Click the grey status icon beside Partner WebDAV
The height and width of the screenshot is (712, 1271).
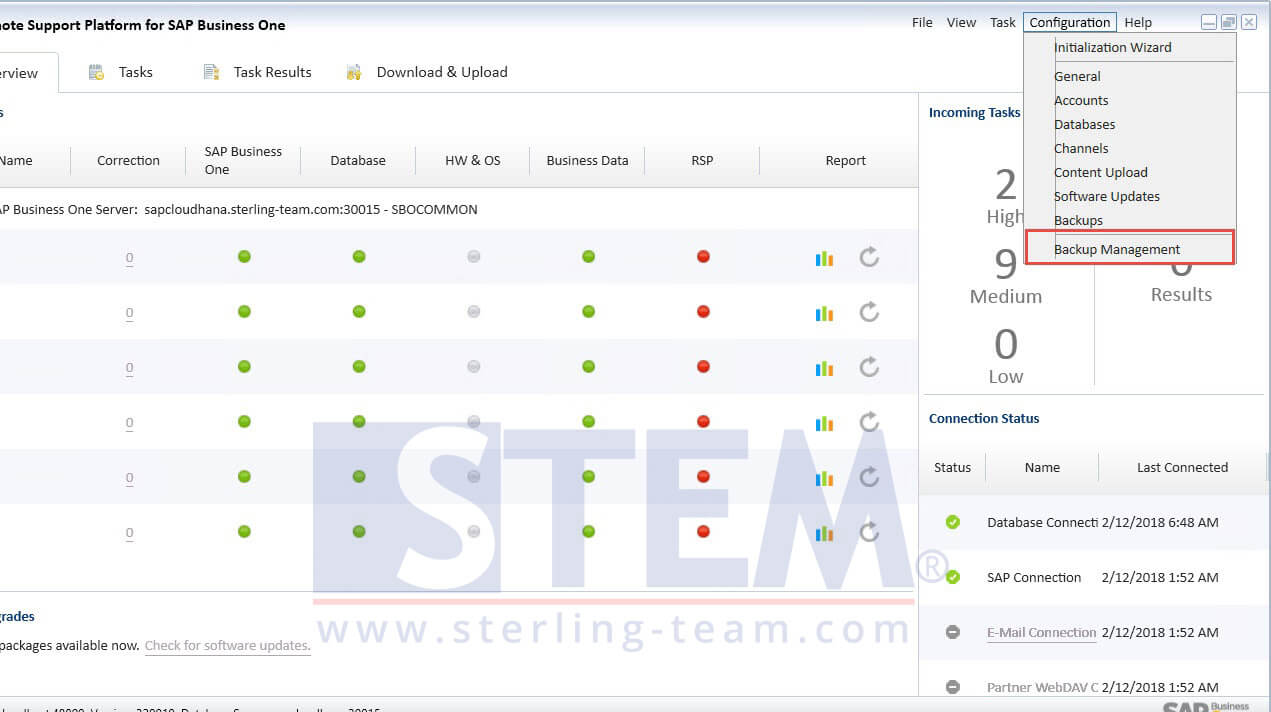(x=953, y=687)
